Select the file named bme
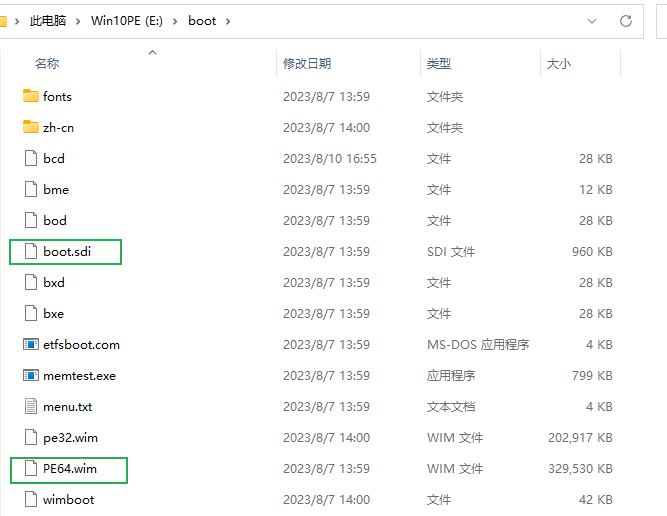667x516 pixels. pyautogui.click(x=56, y=190)
